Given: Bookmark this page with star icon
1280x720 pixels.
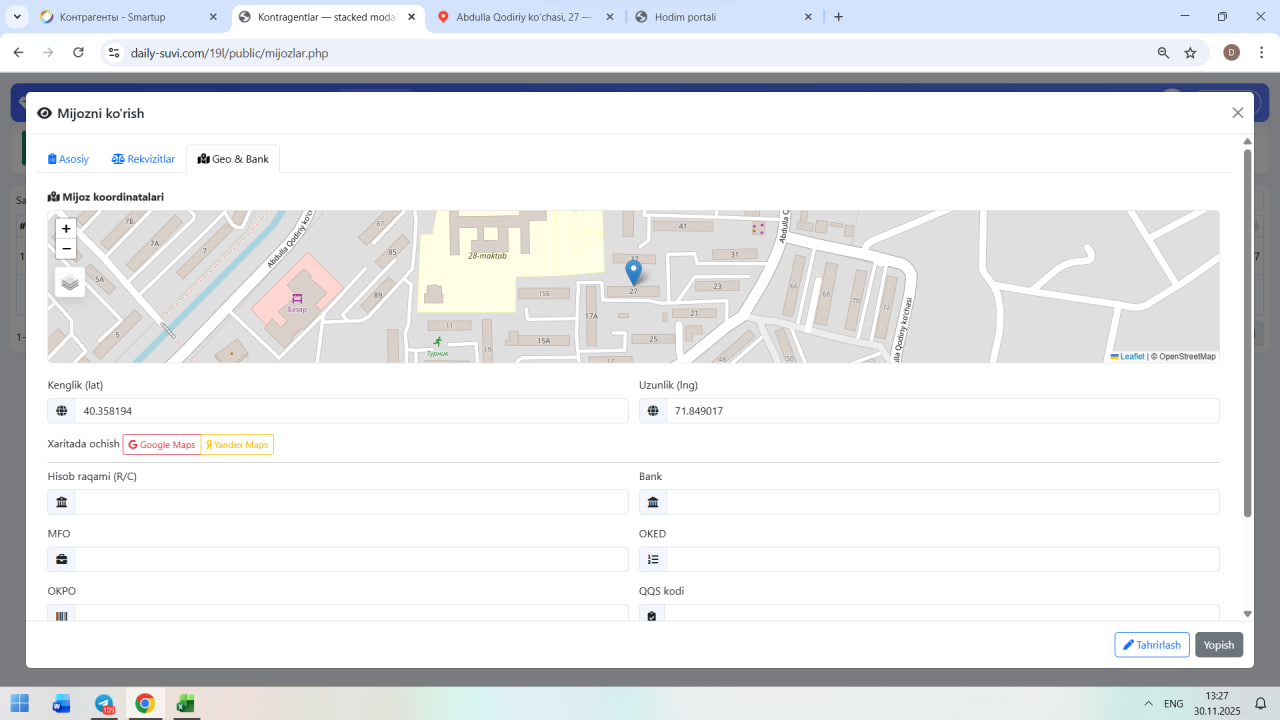Looking at the screenshot, I should [x=1190, y=53].
